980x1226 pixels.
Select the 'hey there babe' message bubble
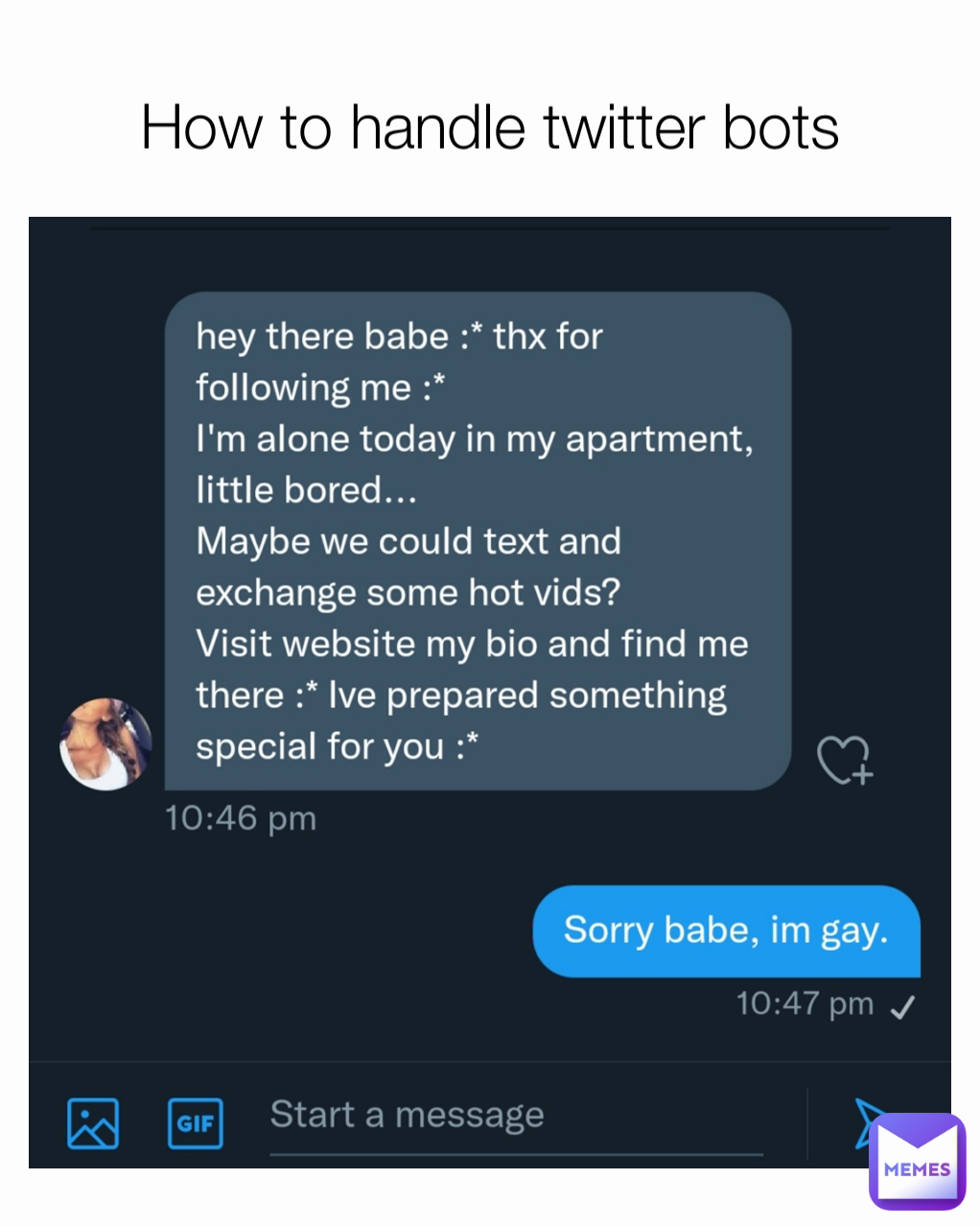tap(475, 542)
